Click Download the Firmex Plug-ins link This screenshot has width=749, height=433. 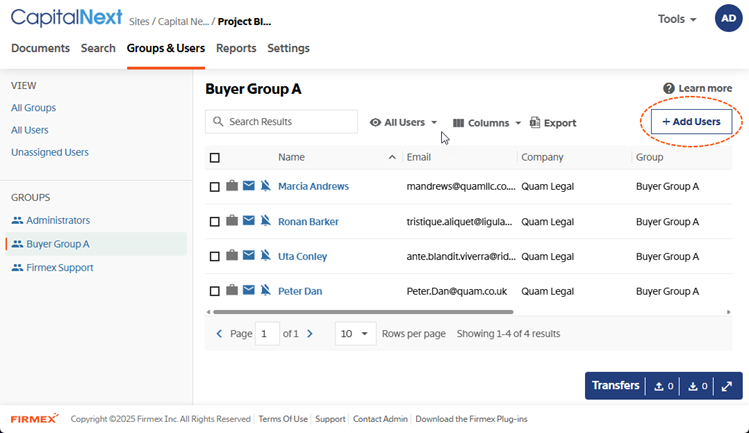(471, 419)
